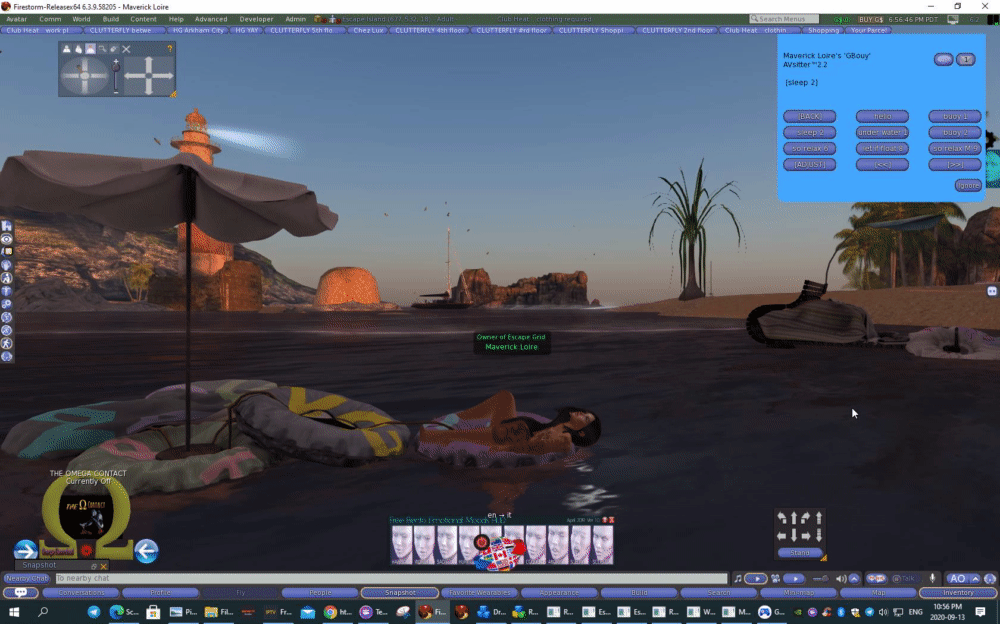1000x624 pixels.
Task: Toggle the microphone talk icon
Action: point(932,578)
